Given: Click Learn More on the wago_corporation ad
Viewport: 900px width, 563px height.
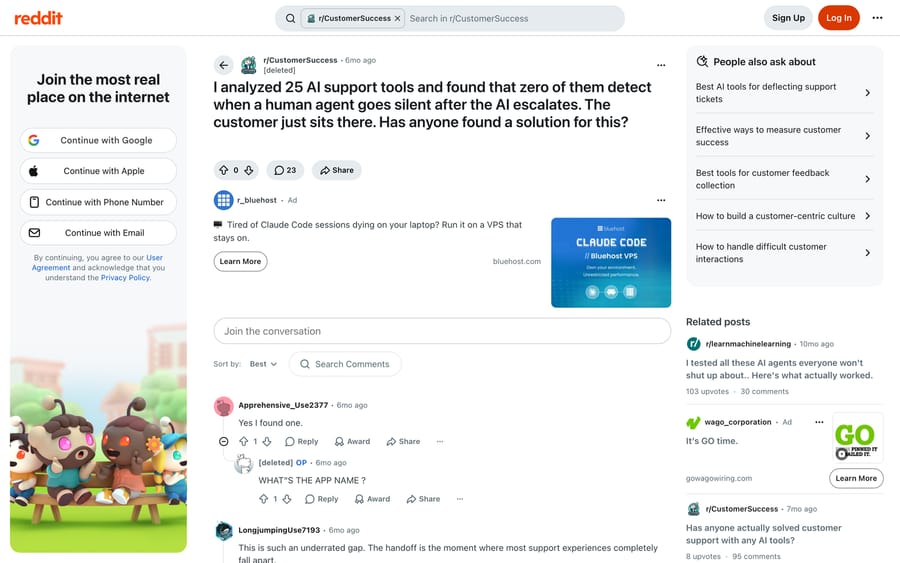Looking at the screenshot, I should (856, 478).
